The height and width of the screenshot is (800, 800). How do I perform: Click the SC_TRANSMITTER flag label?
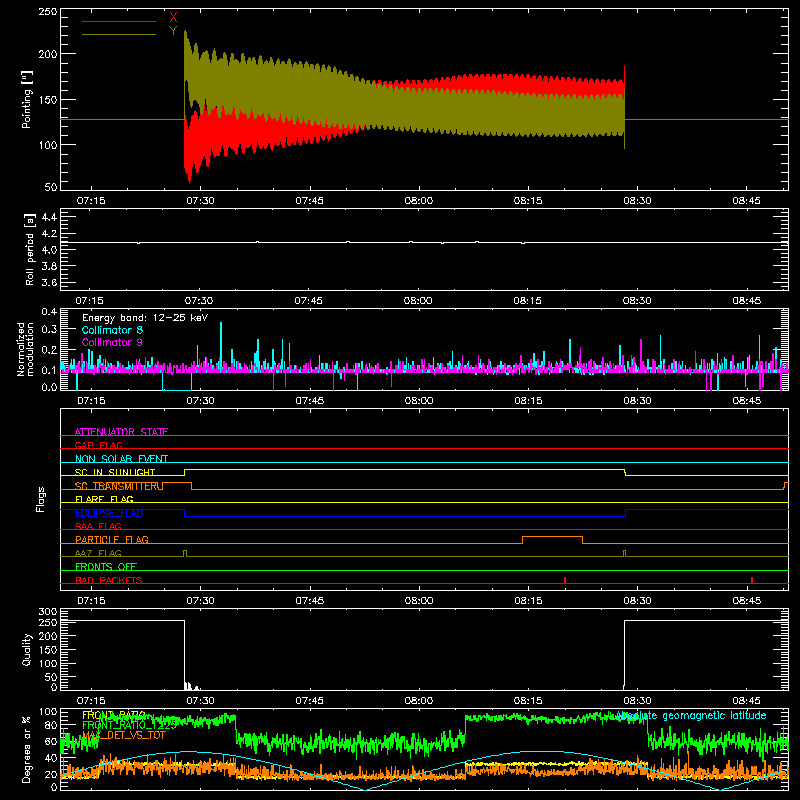[118, 486]
